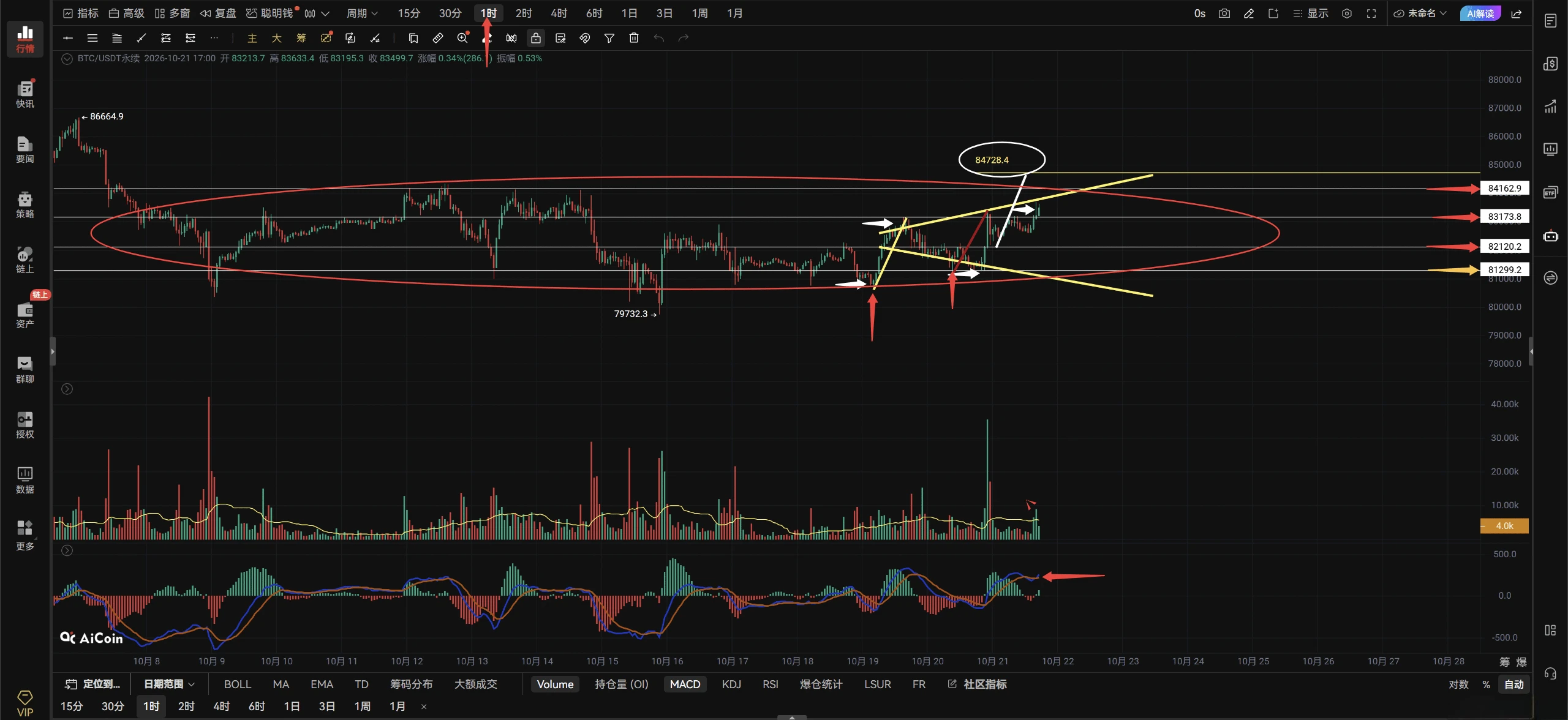Select the trend line drawing tool

coord(141,38)
